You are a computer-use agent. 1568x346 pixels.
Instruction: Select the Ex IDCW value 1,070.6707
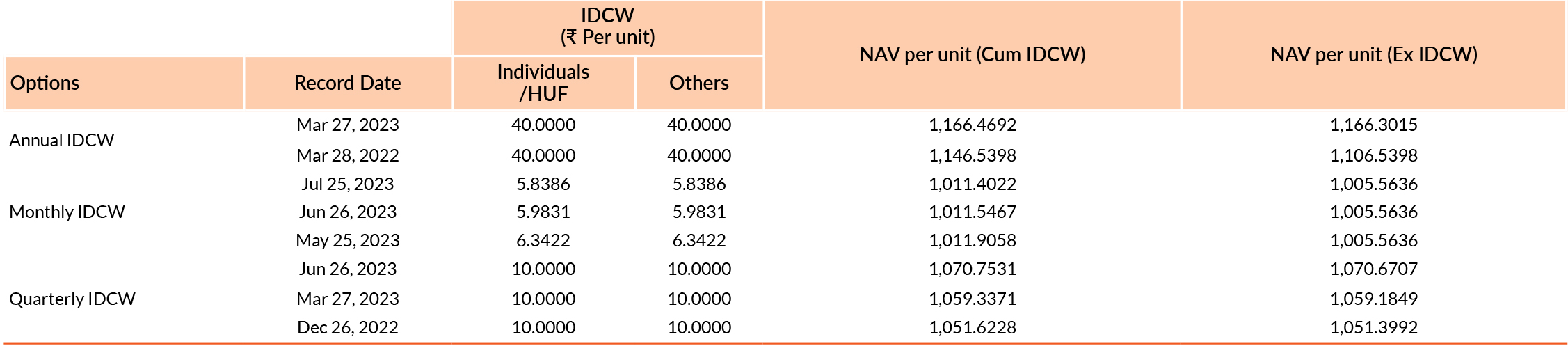click(1373, 269)
